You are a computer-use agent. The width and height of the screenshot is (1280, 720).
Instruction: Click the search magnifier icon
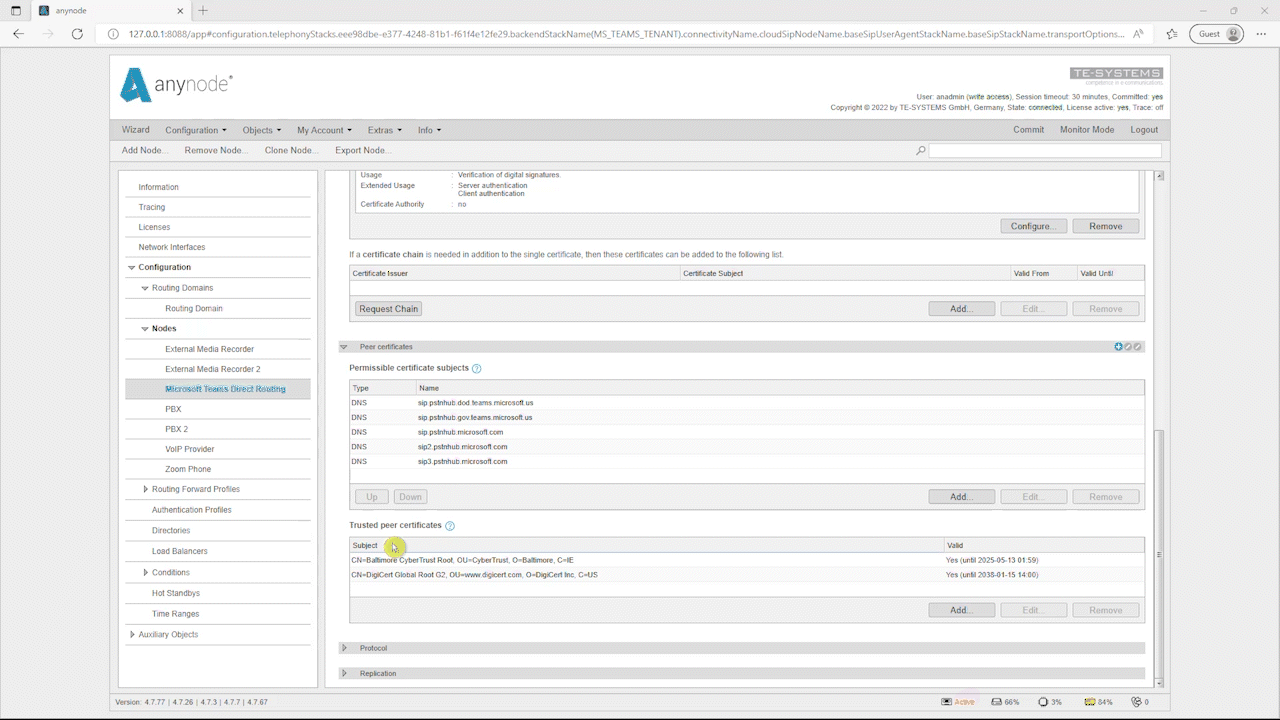920,151
